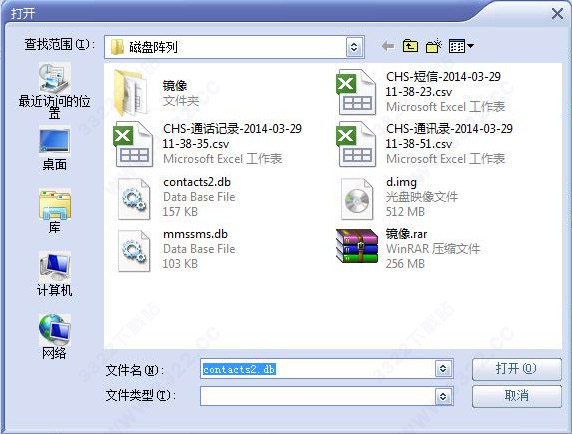Open the view menu dropdown
This screenshot has height=434, width=572.
[x=461, y=46]
